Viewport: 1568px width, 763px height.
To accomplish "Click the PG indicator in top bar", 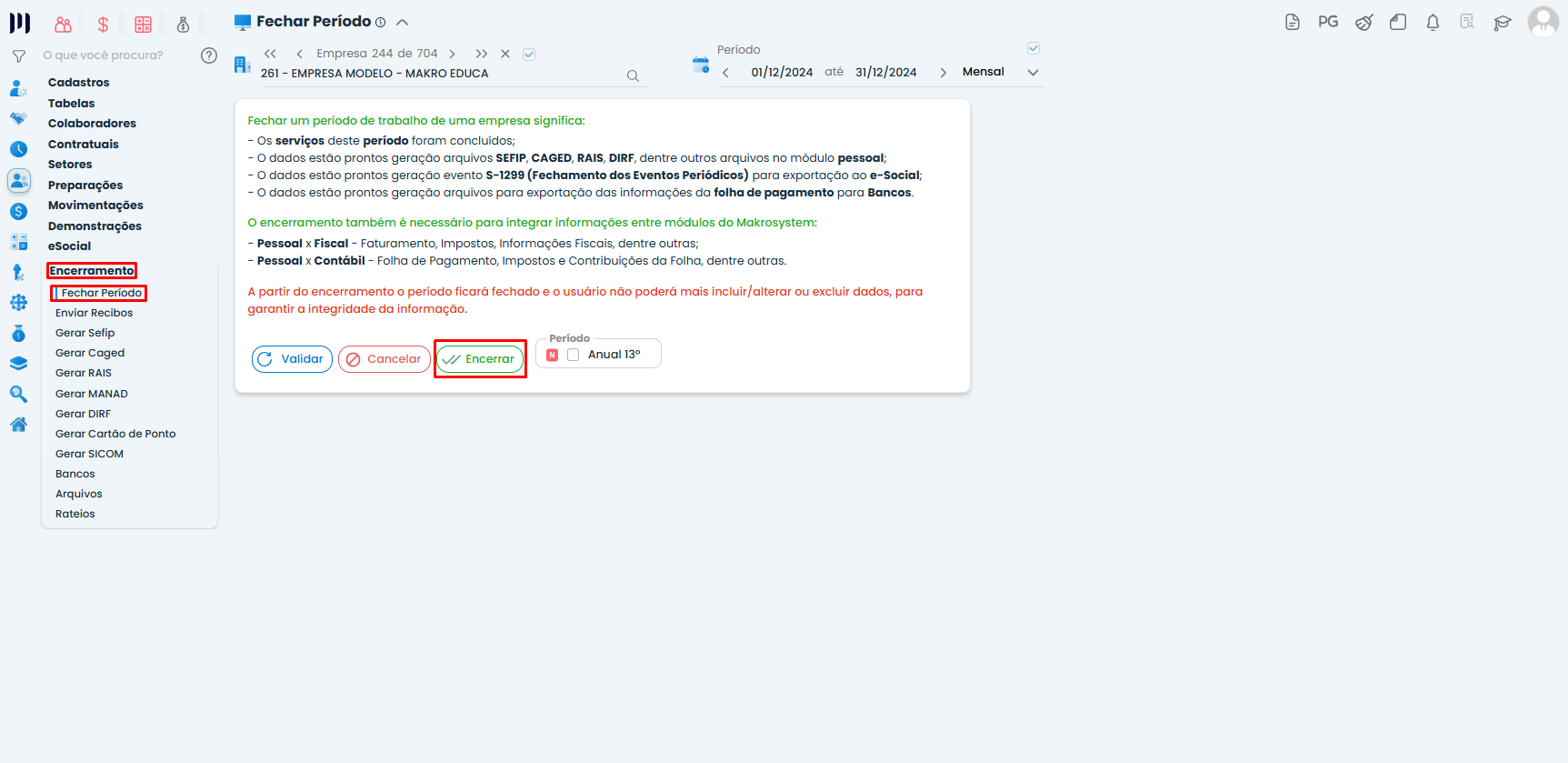I will [1328, 22].
